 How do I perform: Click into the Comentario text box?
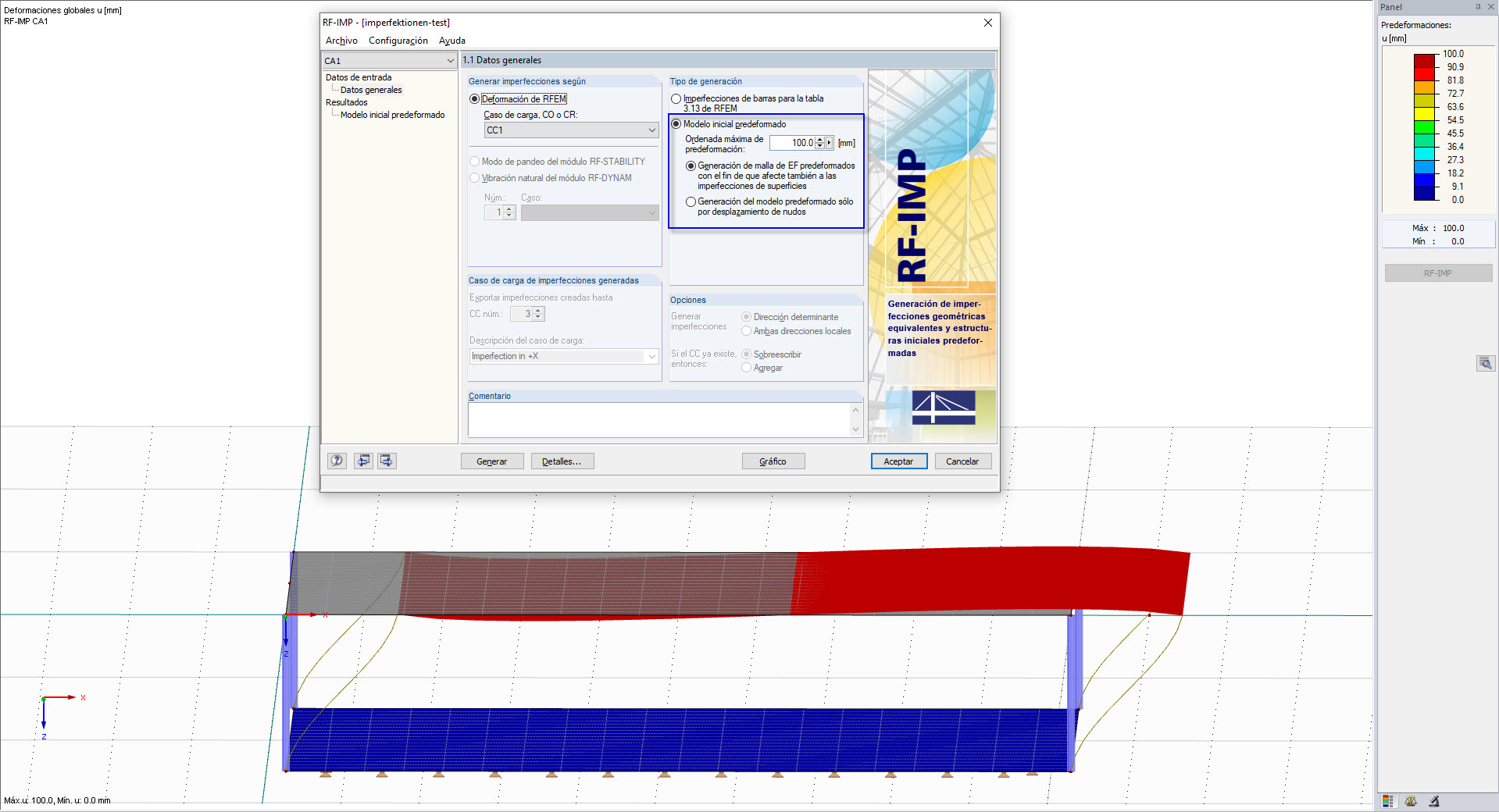coord(658,419)
